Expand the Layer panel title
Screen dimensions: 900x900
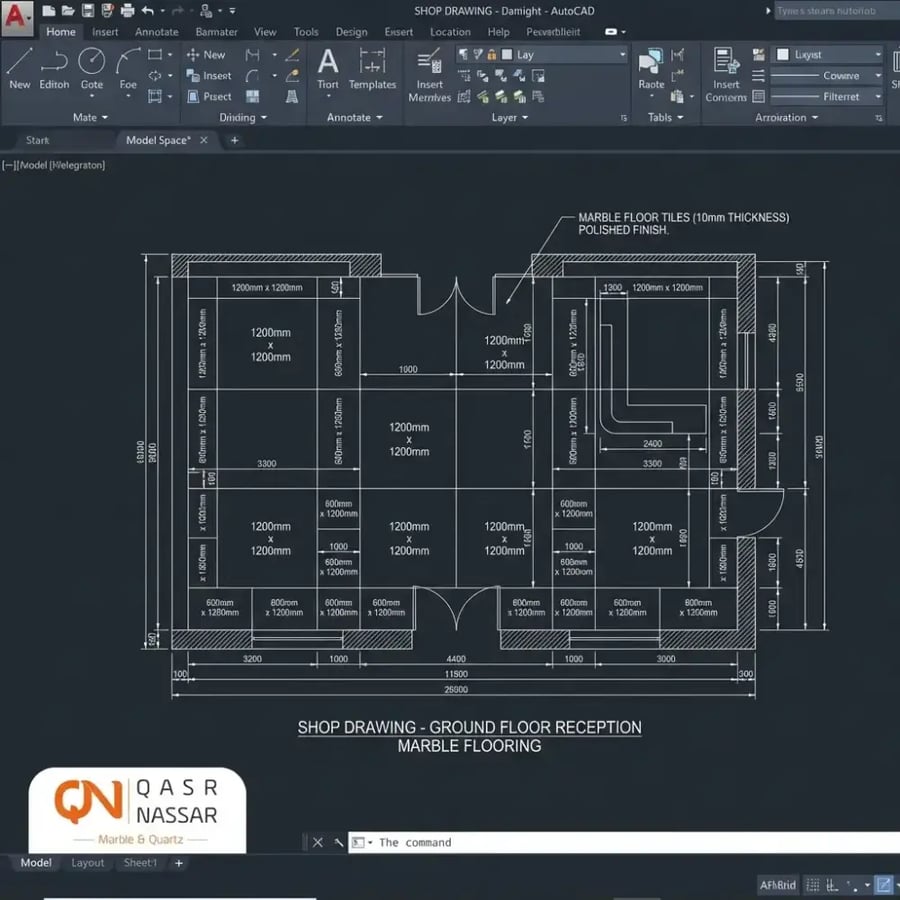point(509,117)
